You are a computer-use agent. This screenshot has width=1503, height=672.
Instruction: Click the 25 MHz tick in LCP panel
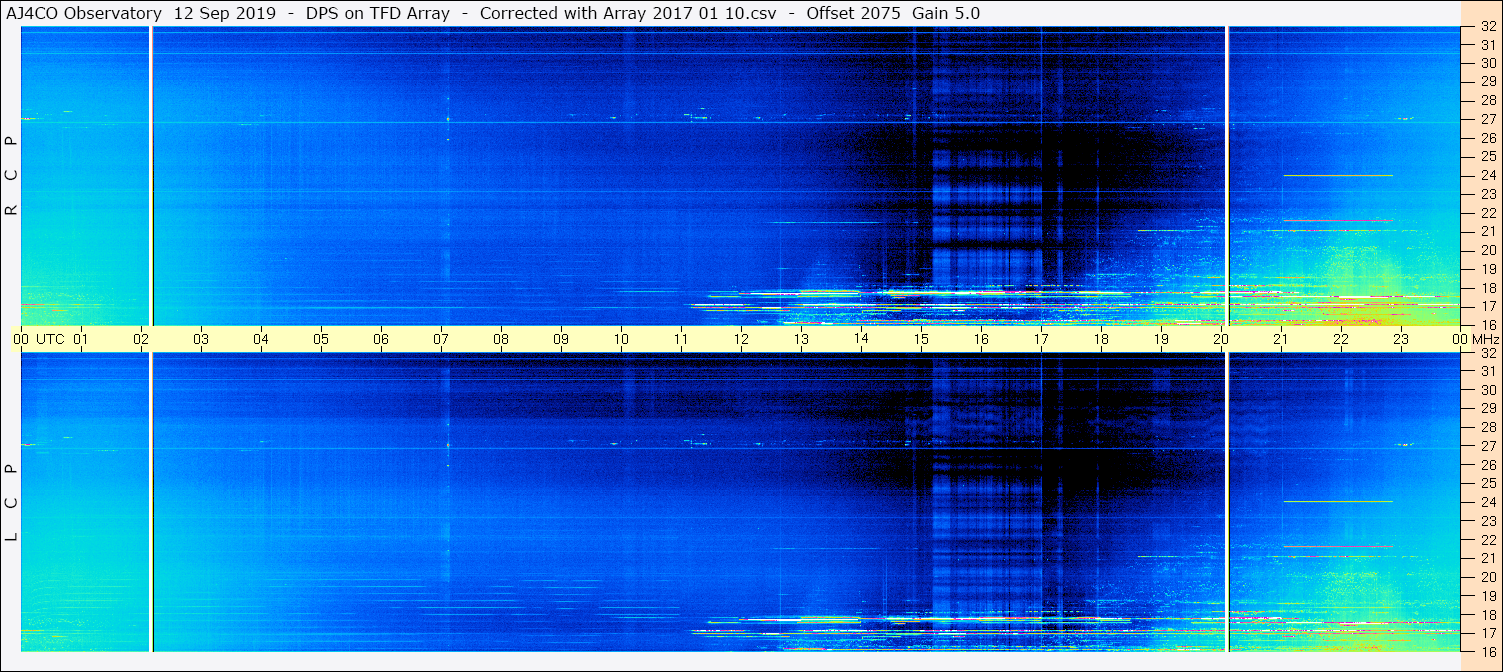pos(1488,484)
